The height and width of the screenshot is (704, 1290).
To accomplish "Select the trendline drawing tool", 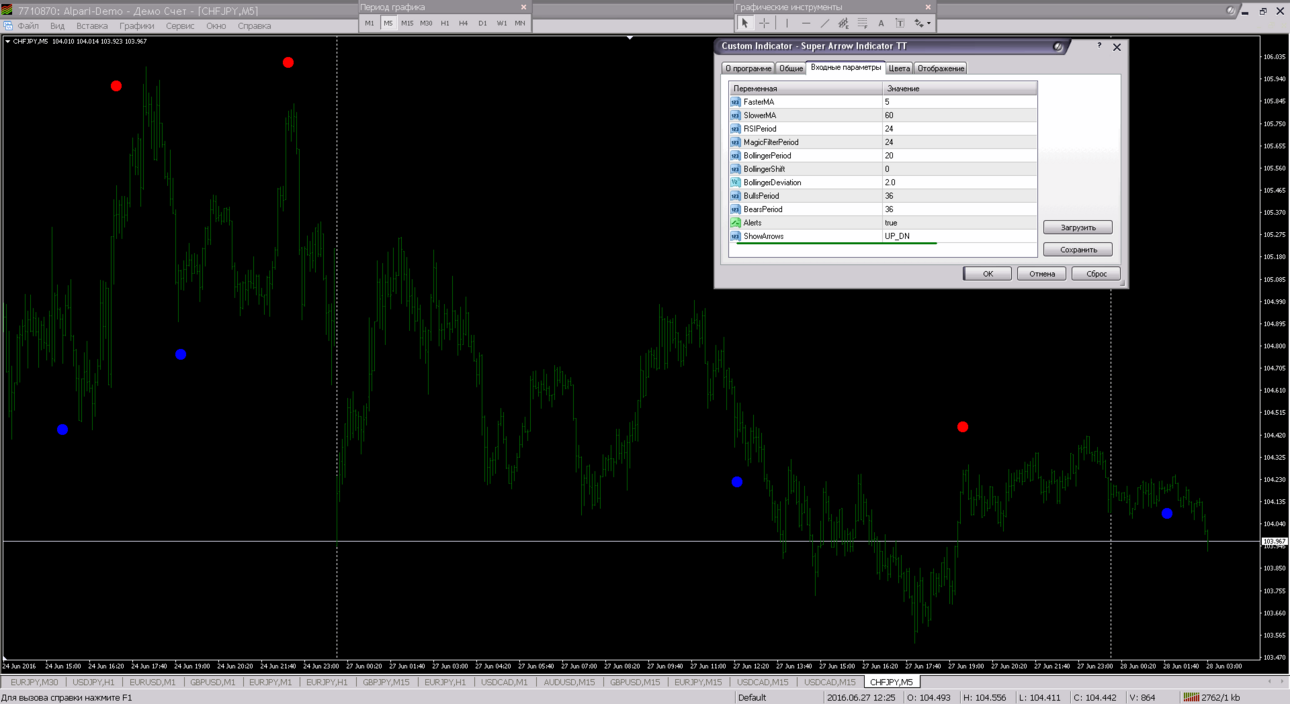I will point(825,23).
